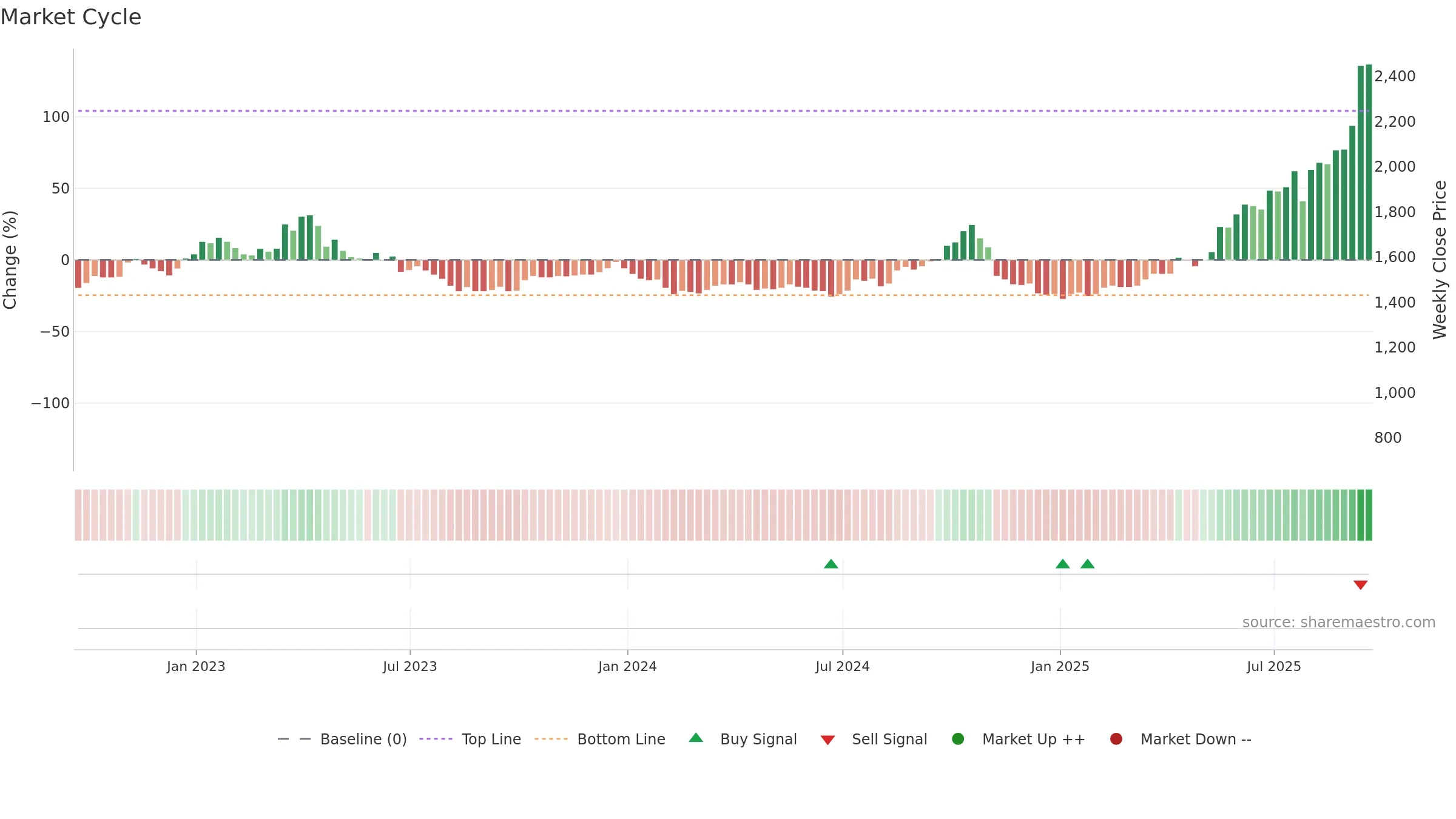Viewport: 1456px width, 819px height.
Task: Click the 800 price axis label
Action: (x=1388, y=438)
